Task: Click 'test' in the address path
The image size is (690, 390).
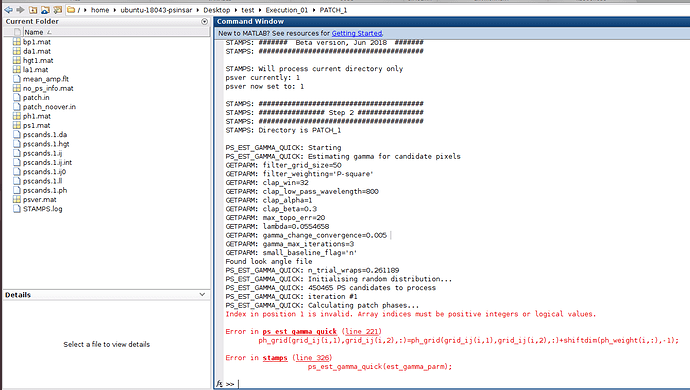Action: 248,10
